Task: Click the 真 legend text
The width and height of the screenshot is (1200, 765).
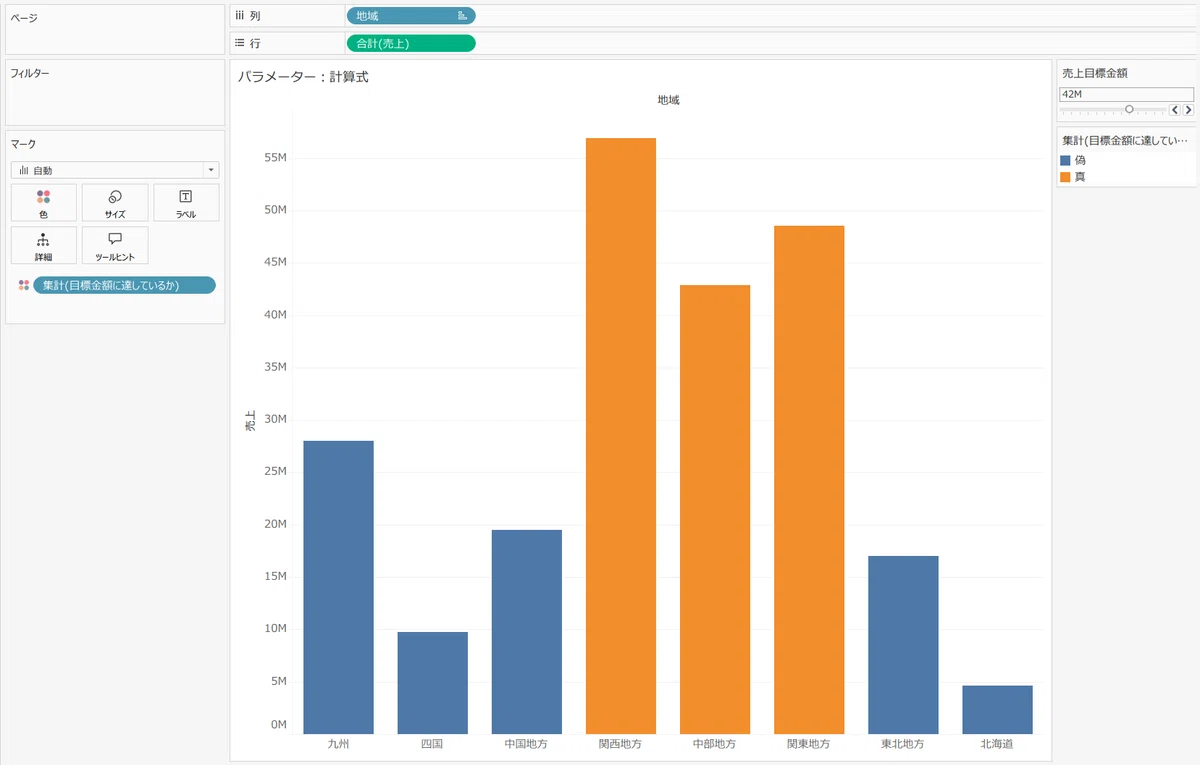Action: coord(1080,177)
